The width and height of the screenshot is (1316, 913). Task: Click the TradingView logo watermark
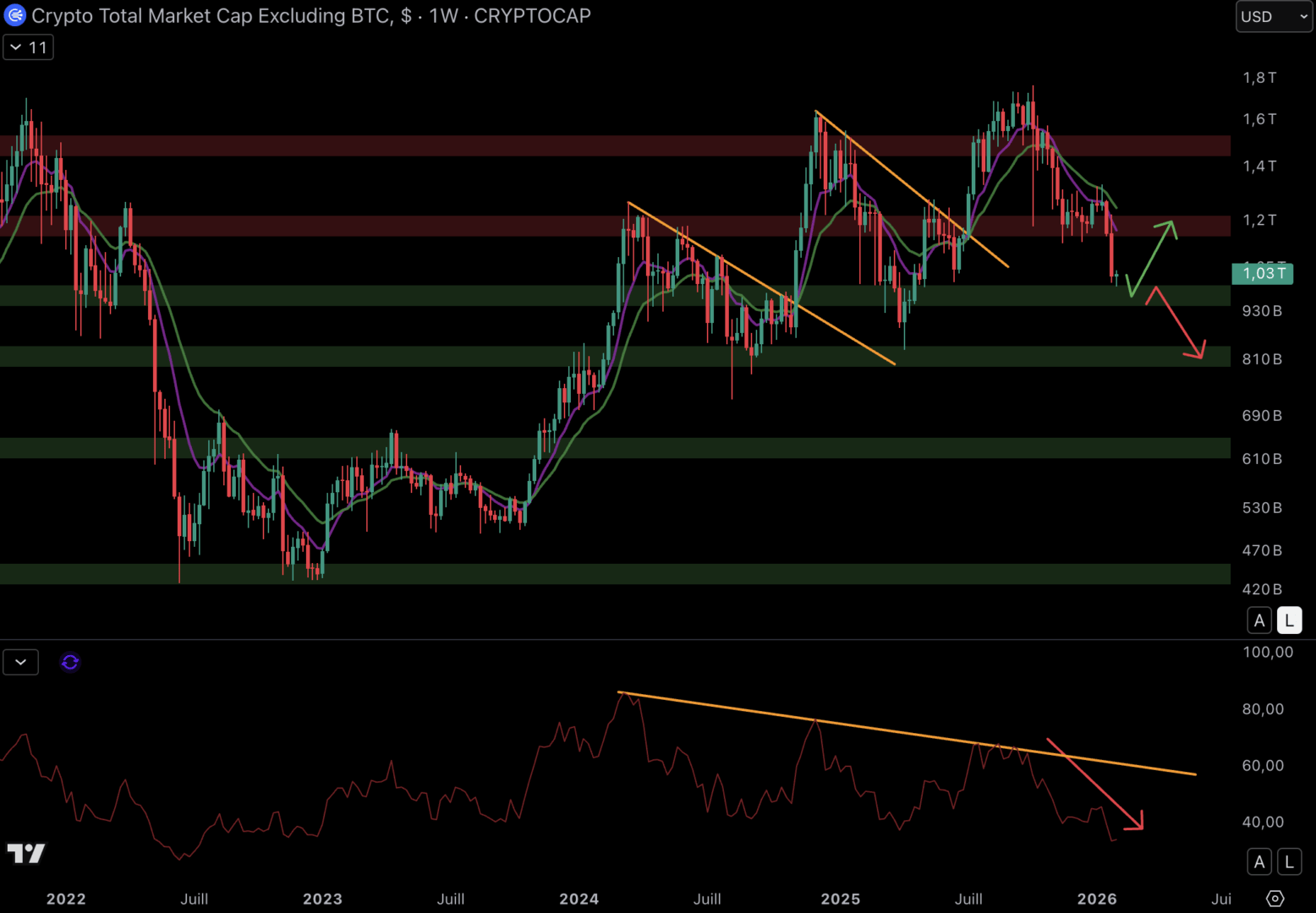(26, 854)
